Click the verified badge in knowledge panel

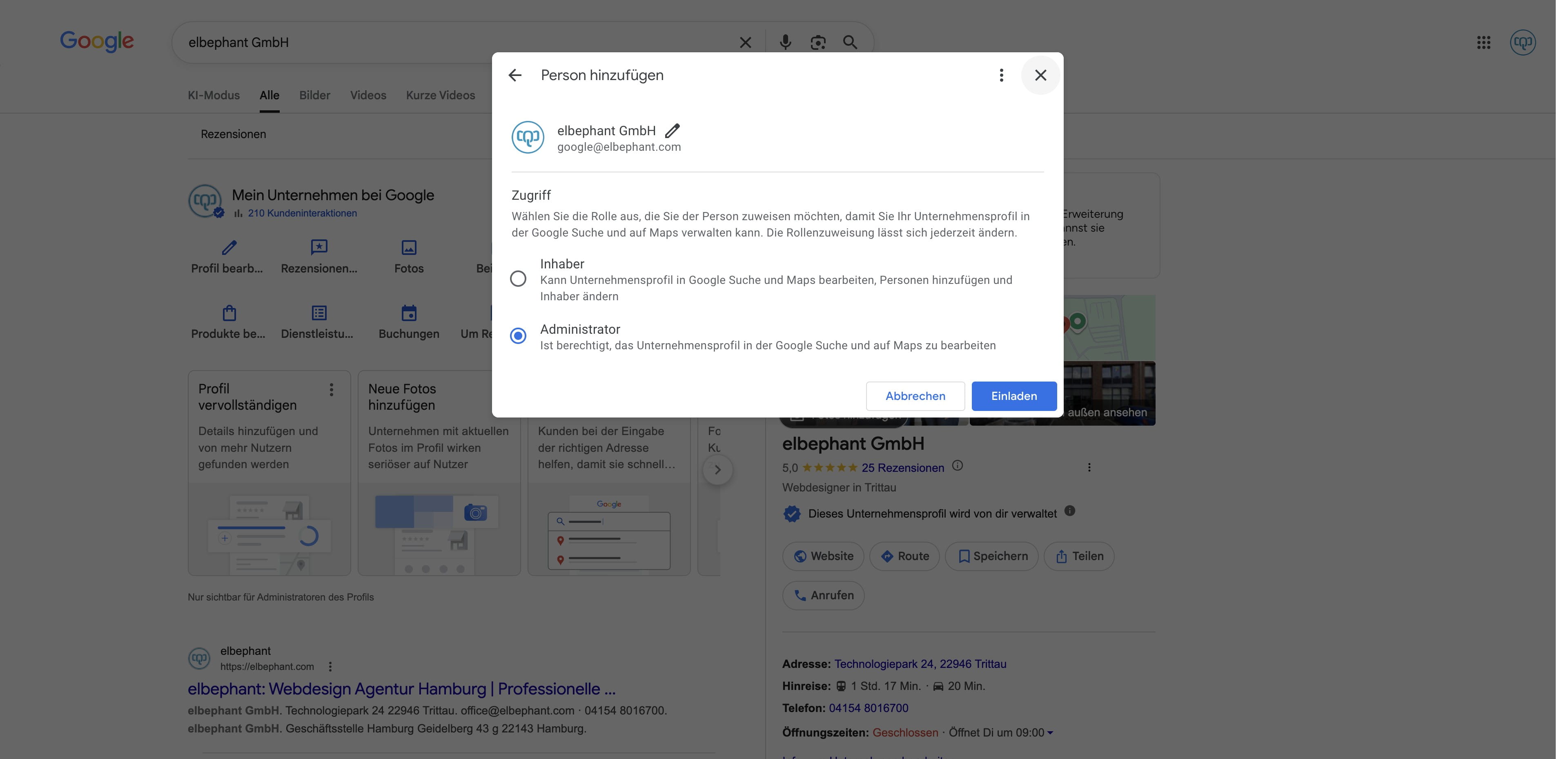pyautogui.click(x=791, y=513)
